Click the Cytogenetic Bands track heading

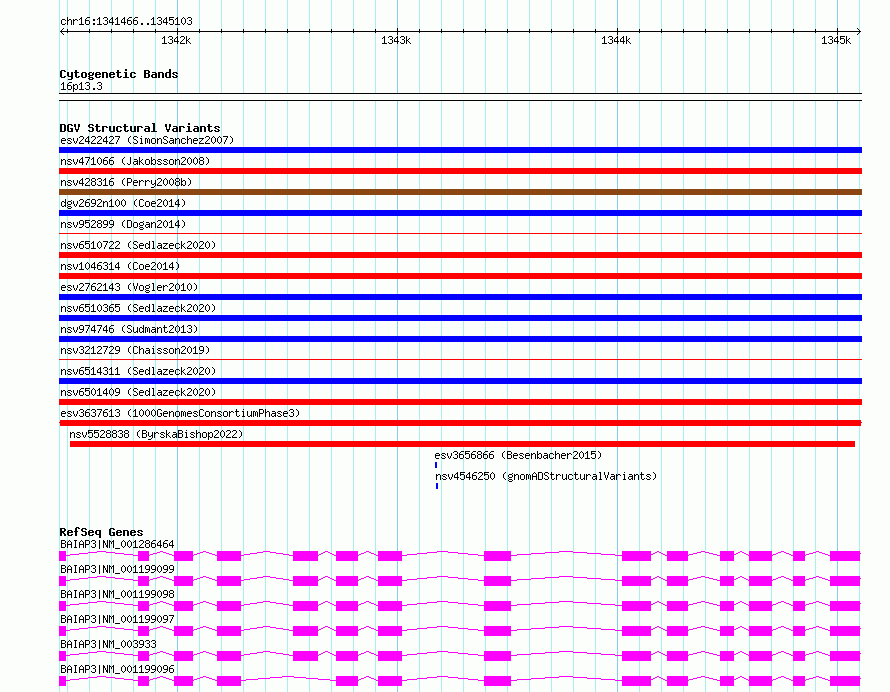(119, 74)
